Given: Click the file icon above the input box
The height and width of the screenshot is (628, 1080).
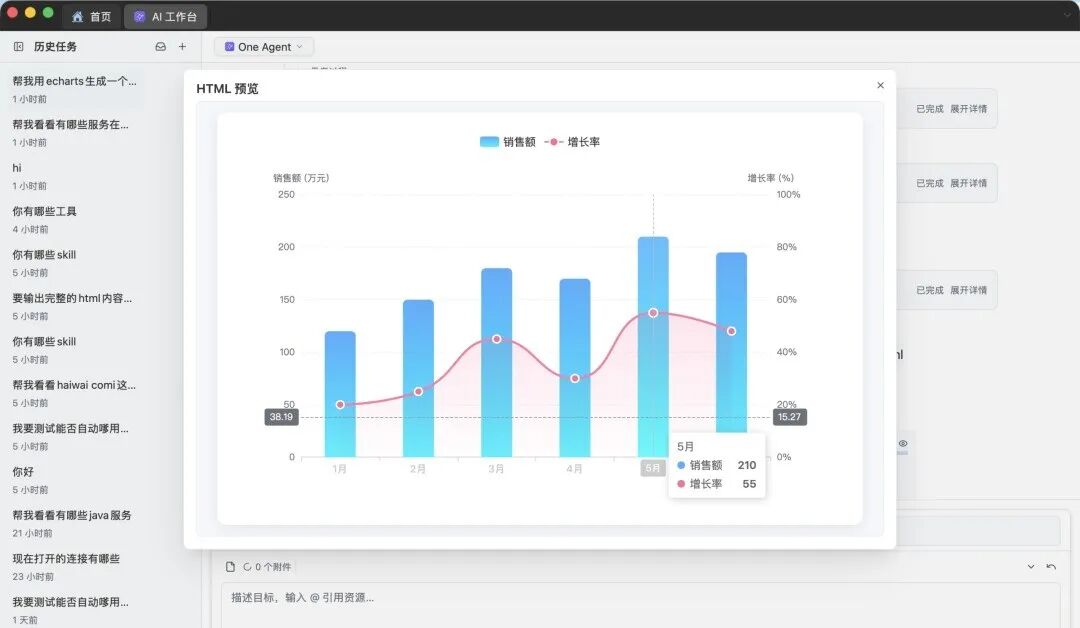Looking at the screenshot, I should click(x=231, y=567).
